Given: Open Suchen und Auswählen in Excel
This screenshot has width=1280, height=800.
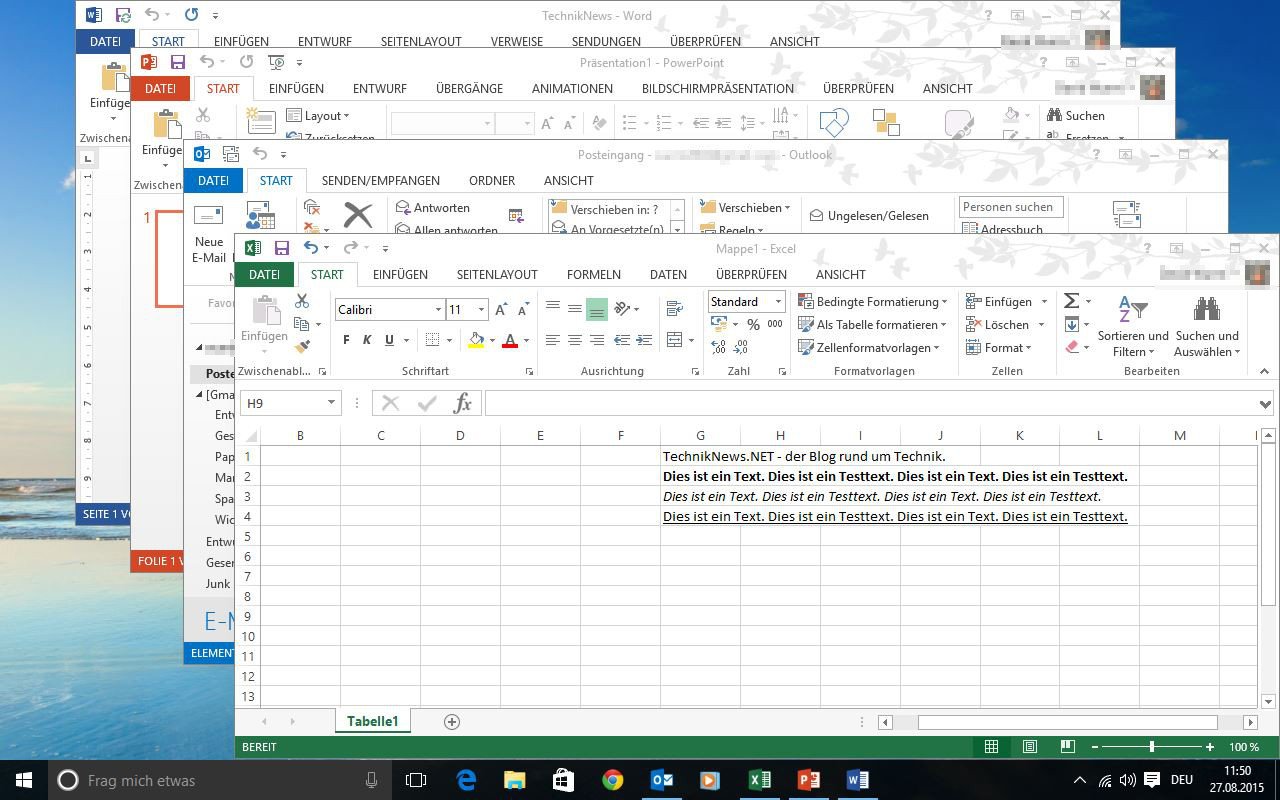Looking at the screenshot, I should click(1207, 326).
